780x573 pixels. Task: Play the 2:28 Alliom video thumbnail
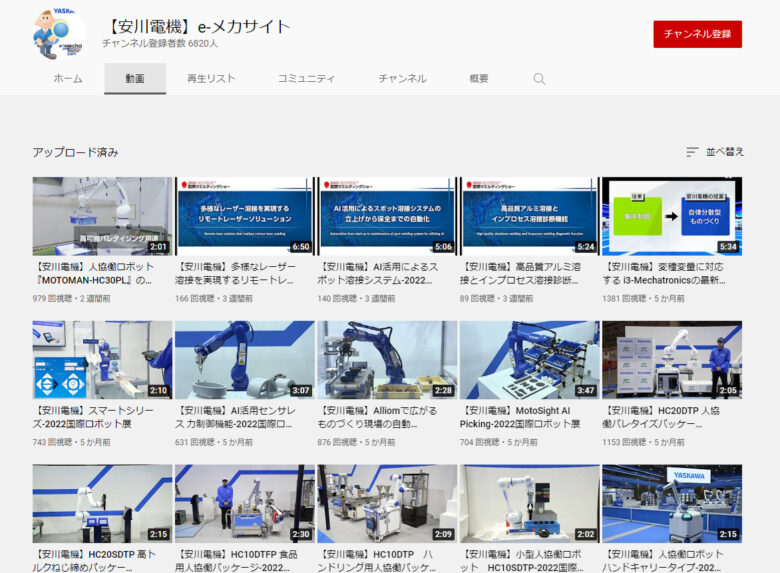pyautogui.click(x=387, y=360)
